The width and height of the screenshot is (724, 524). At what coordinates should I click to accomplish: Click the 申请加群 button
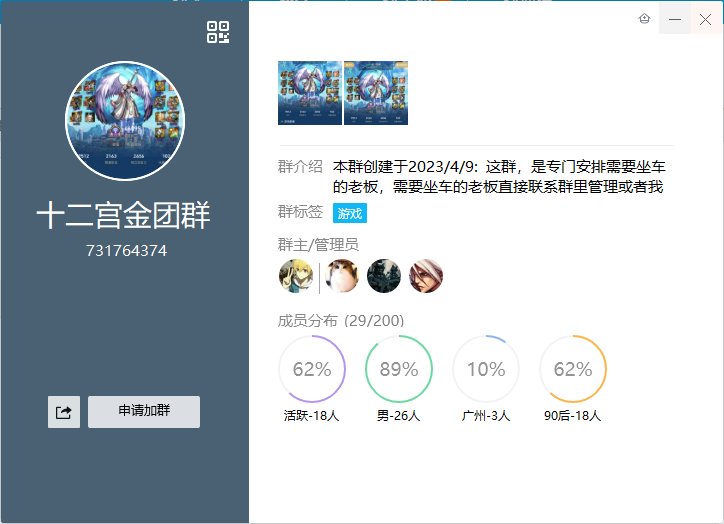point(144,412)
